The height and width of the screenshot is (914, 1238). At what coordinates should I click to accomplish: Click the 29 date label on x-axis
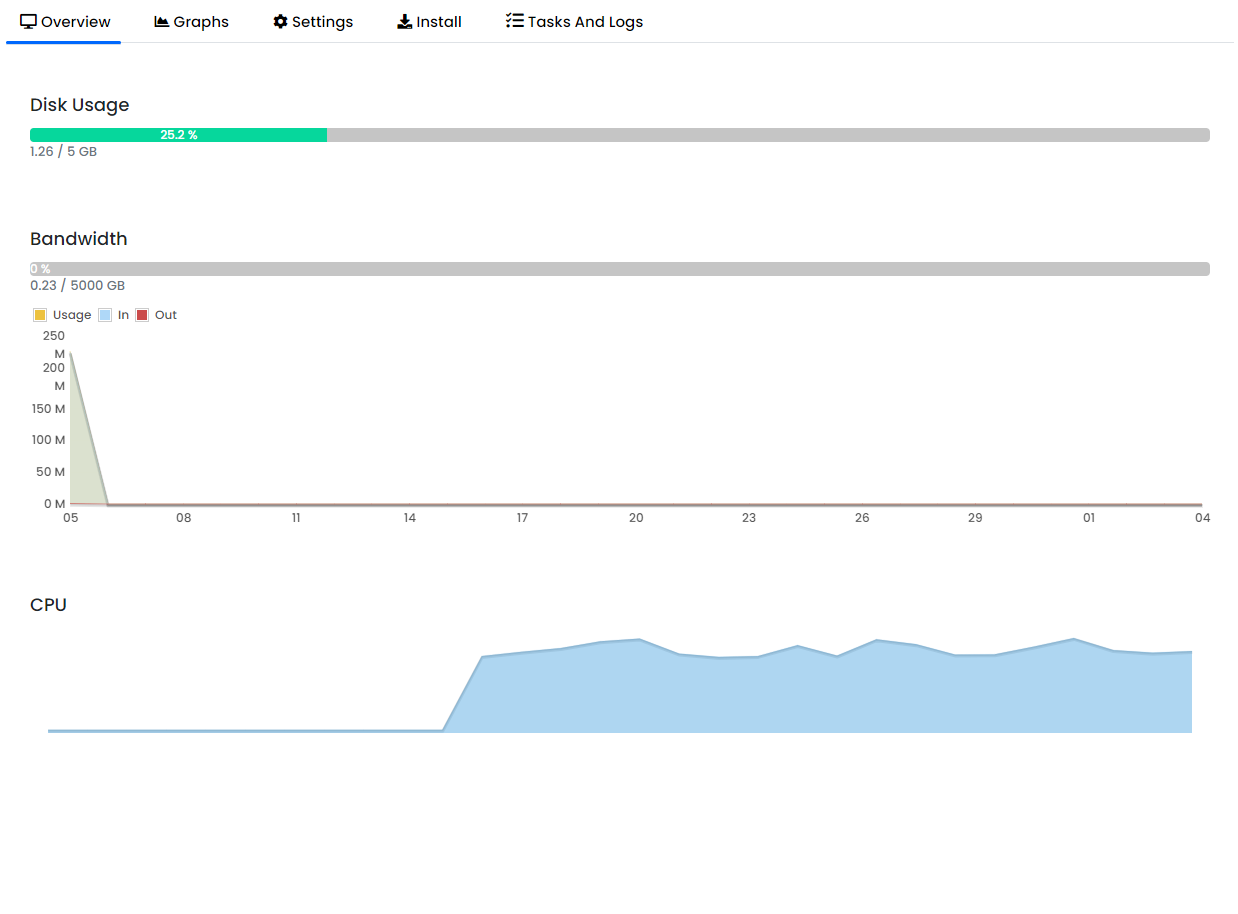coord(975,518)
